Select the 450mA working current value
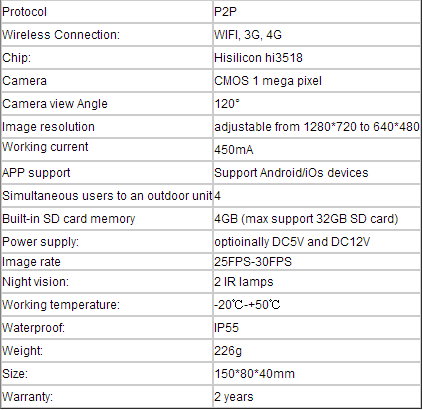The width and height of the screenshot is (423, 410). [234, 150]
